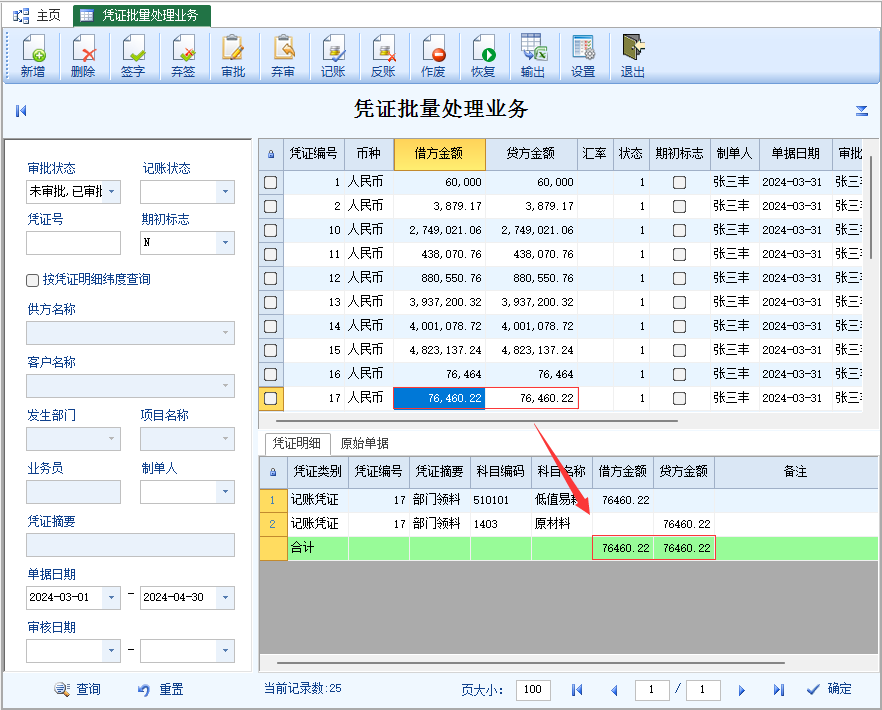
Task: Enable 按凭证明细纬度查询 checkbox
Action: click(33, 280)
